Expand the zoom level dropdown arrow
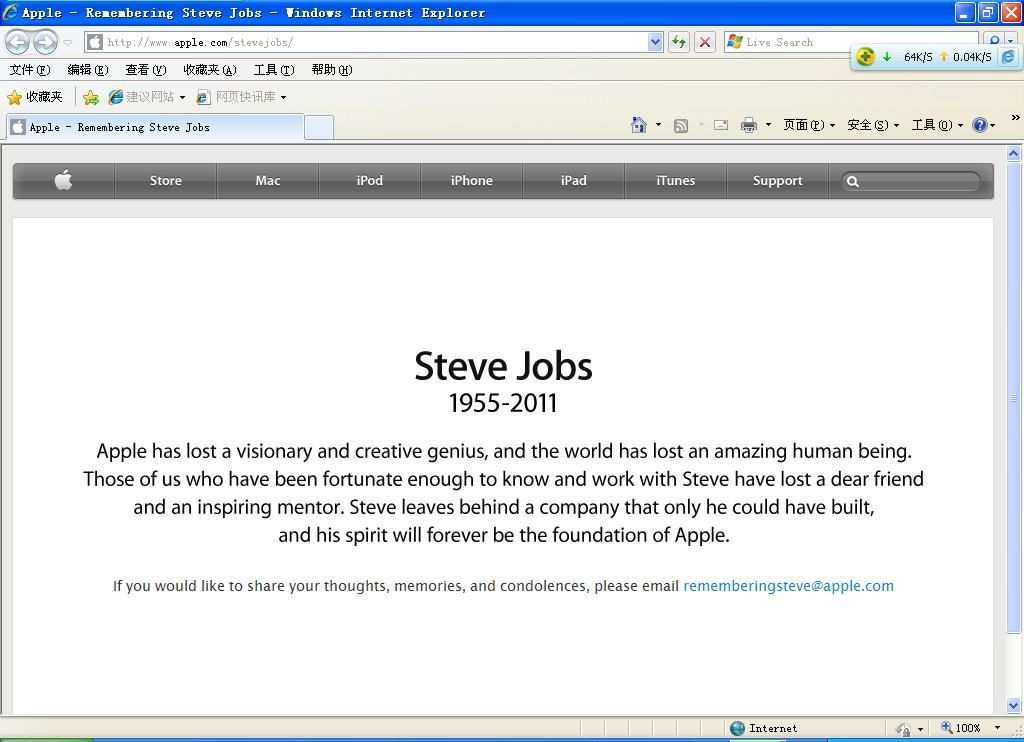 (x=997, y=728)
